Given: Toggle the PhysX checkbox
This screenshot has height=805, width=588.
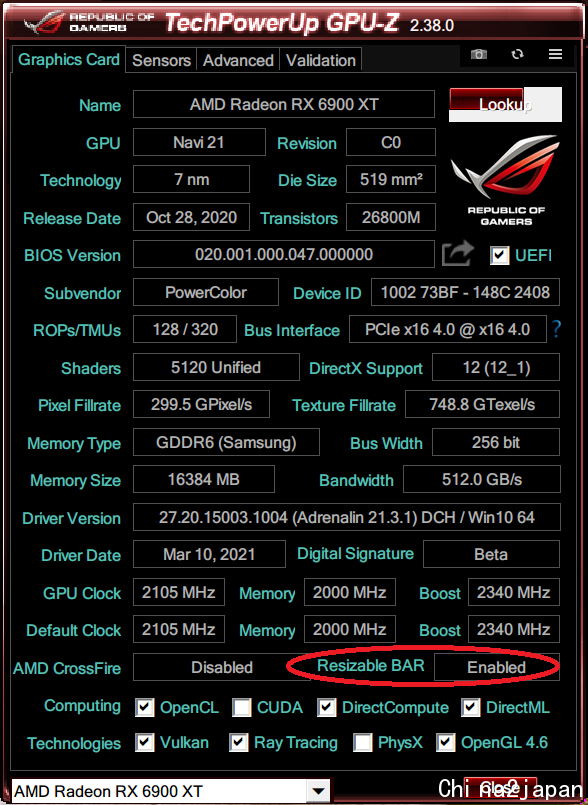Looking at the screenshot, I should 363,743.
